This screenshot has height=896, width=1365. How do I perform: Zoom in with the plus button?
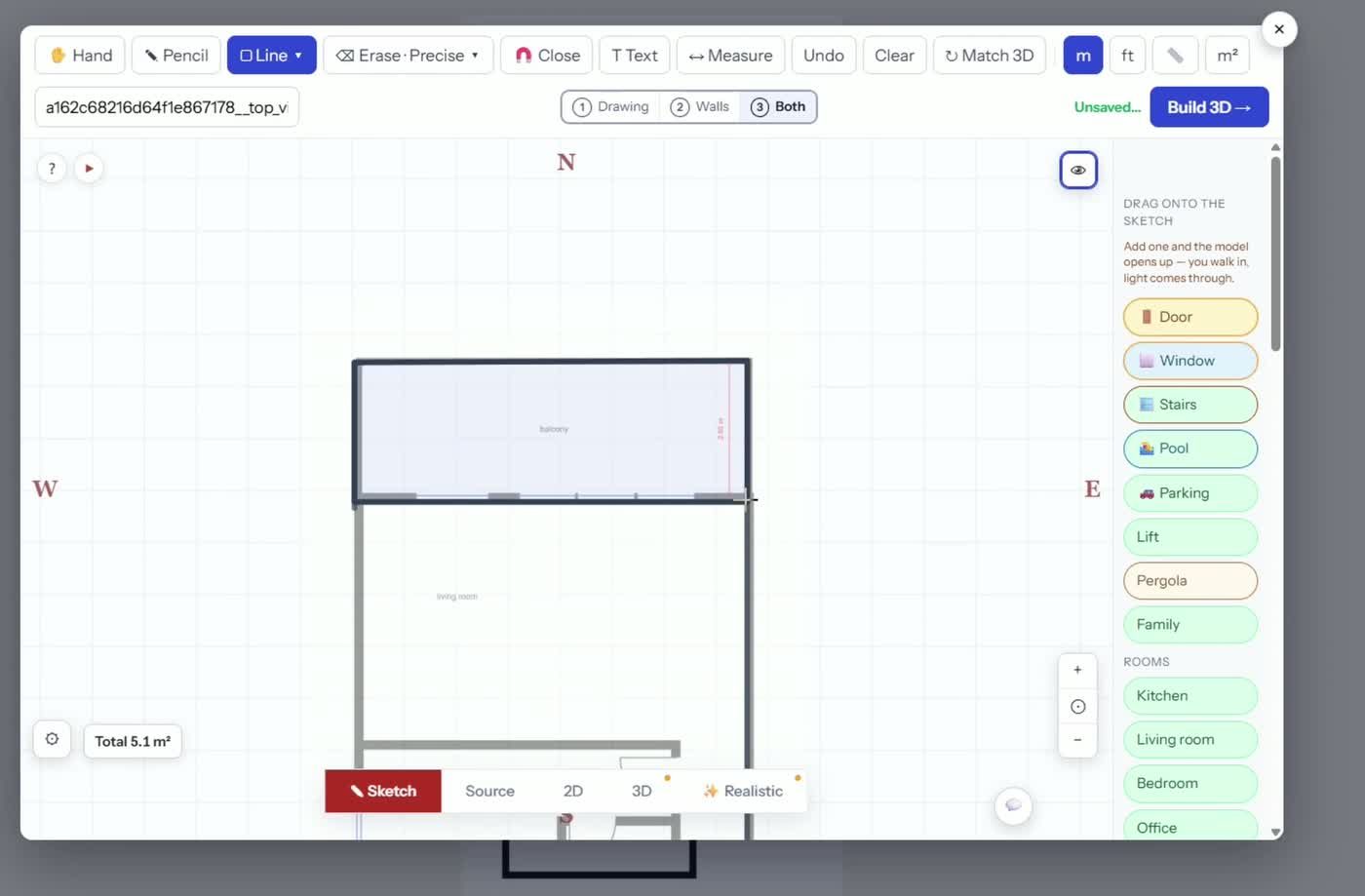1077,670
